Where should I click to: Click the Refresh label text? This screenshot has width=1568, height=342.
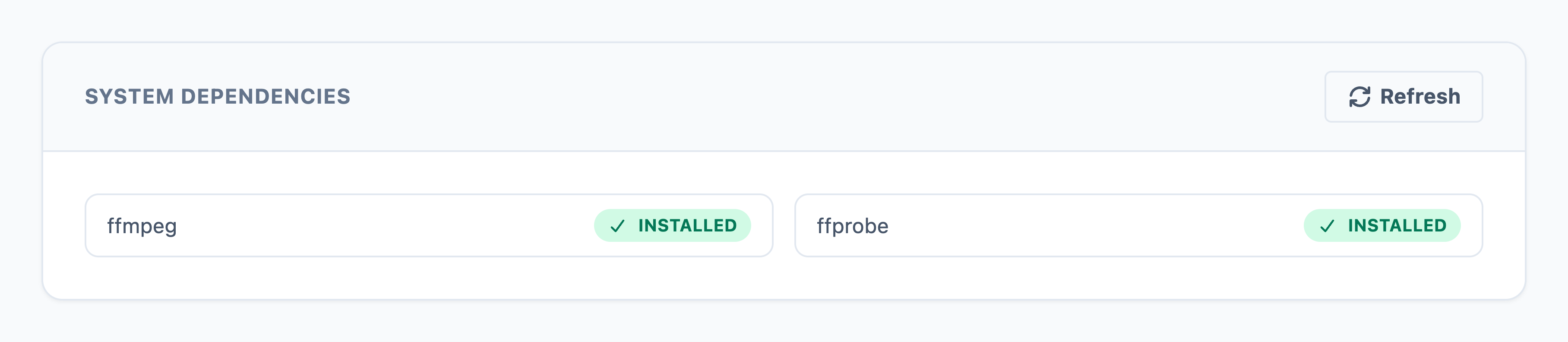click(x=1420, y=97)
